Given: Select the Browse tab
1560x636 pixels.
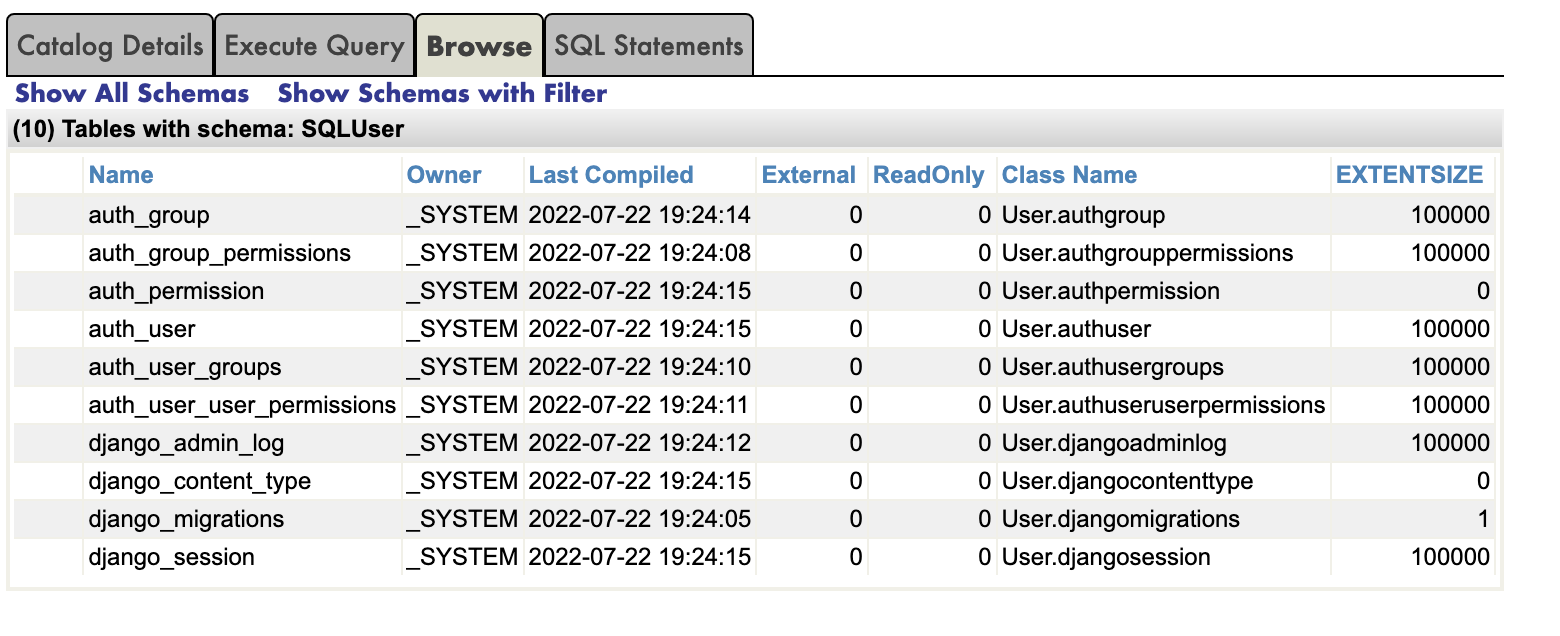Looking at the screenshot, I should pos(479,46).
